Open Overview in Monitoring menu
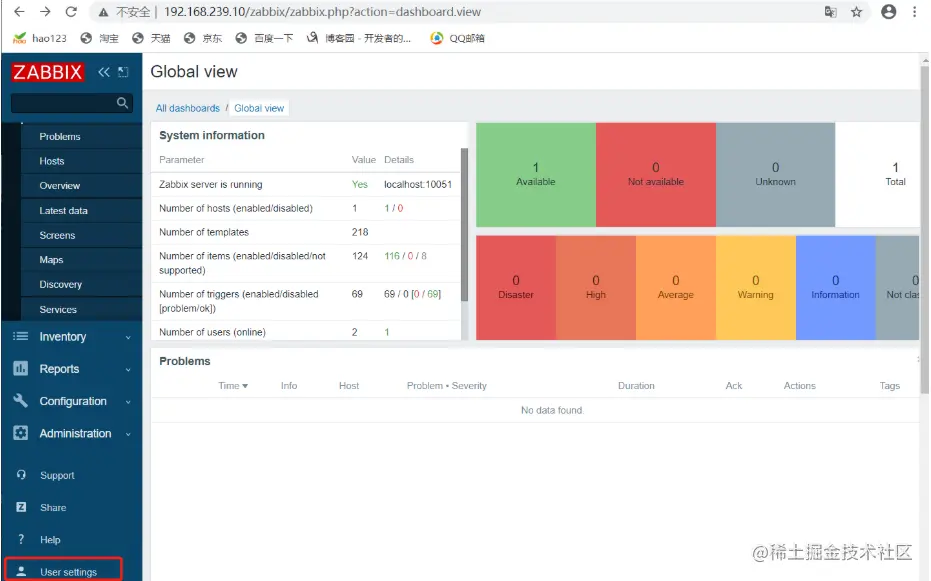Screen dimensions: 931x581 [60, 186]
